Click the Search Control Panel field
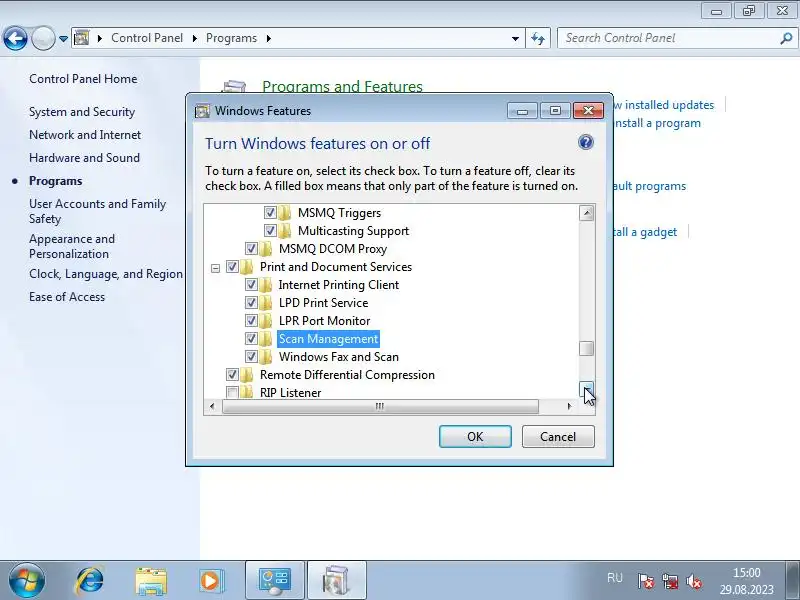Image resolution: width=800 pixels, height=600 pixels. click(x=670, y=38)
